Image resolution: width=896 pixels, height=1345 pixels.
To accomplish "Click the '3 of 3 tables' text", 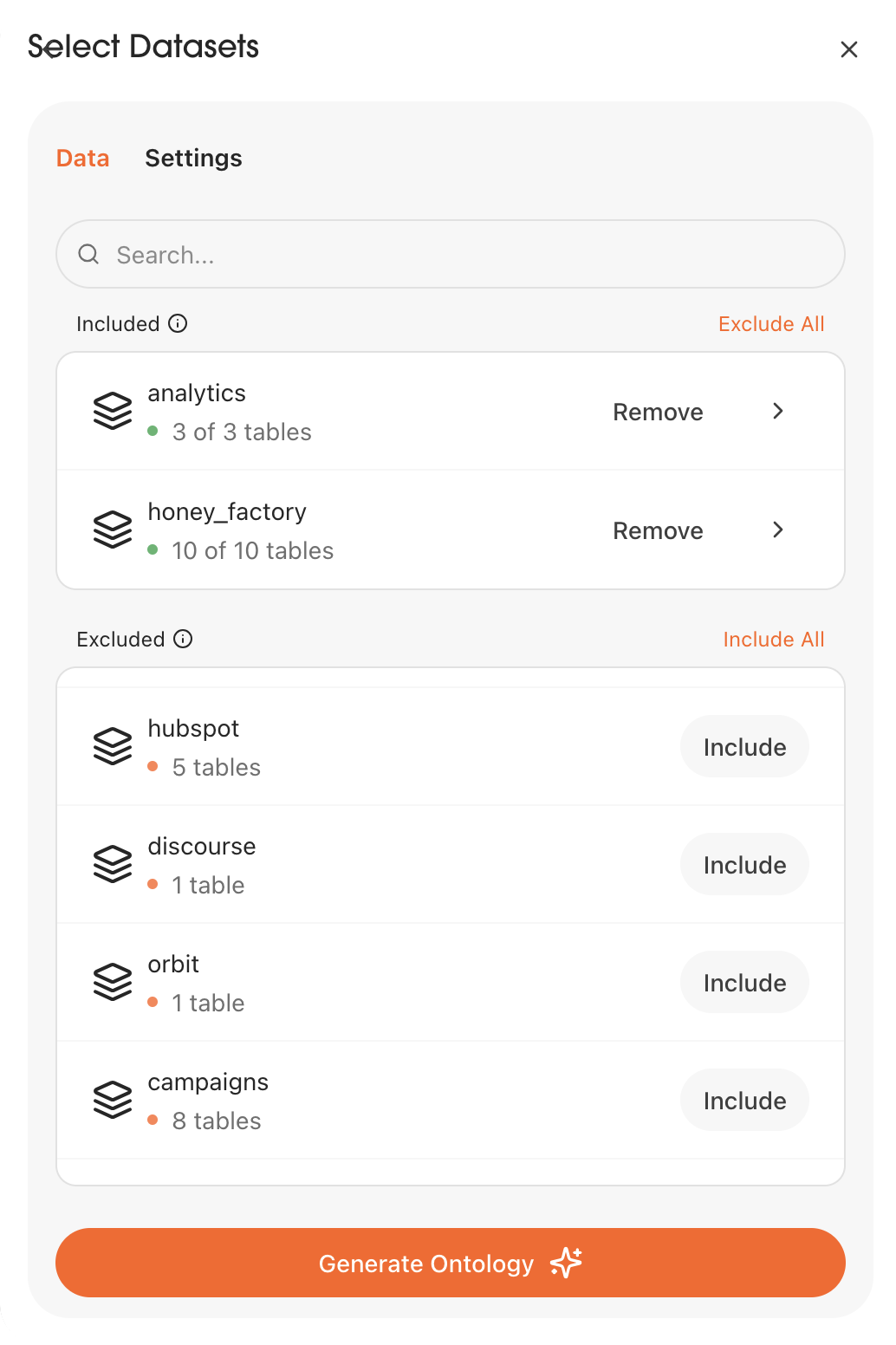I will point(242,432).
